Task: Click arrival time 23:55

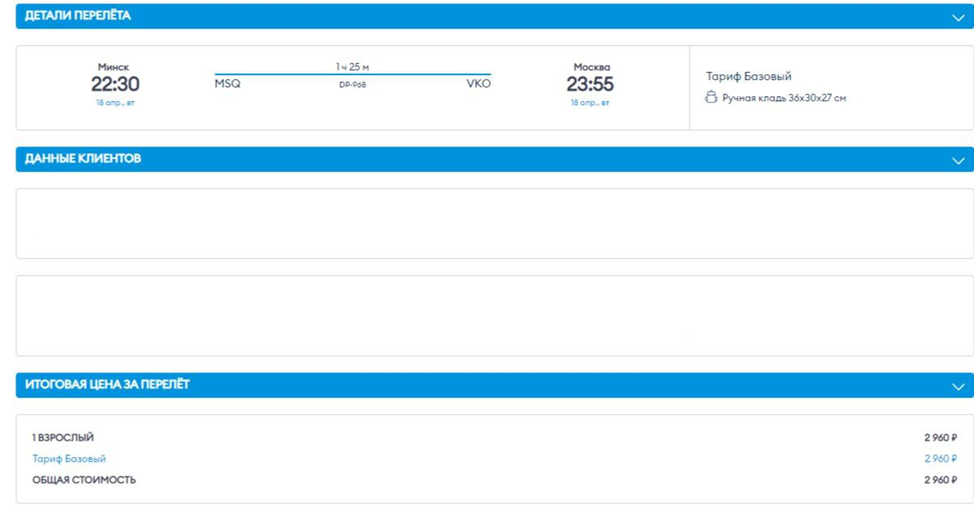Action: pos(590,84)
